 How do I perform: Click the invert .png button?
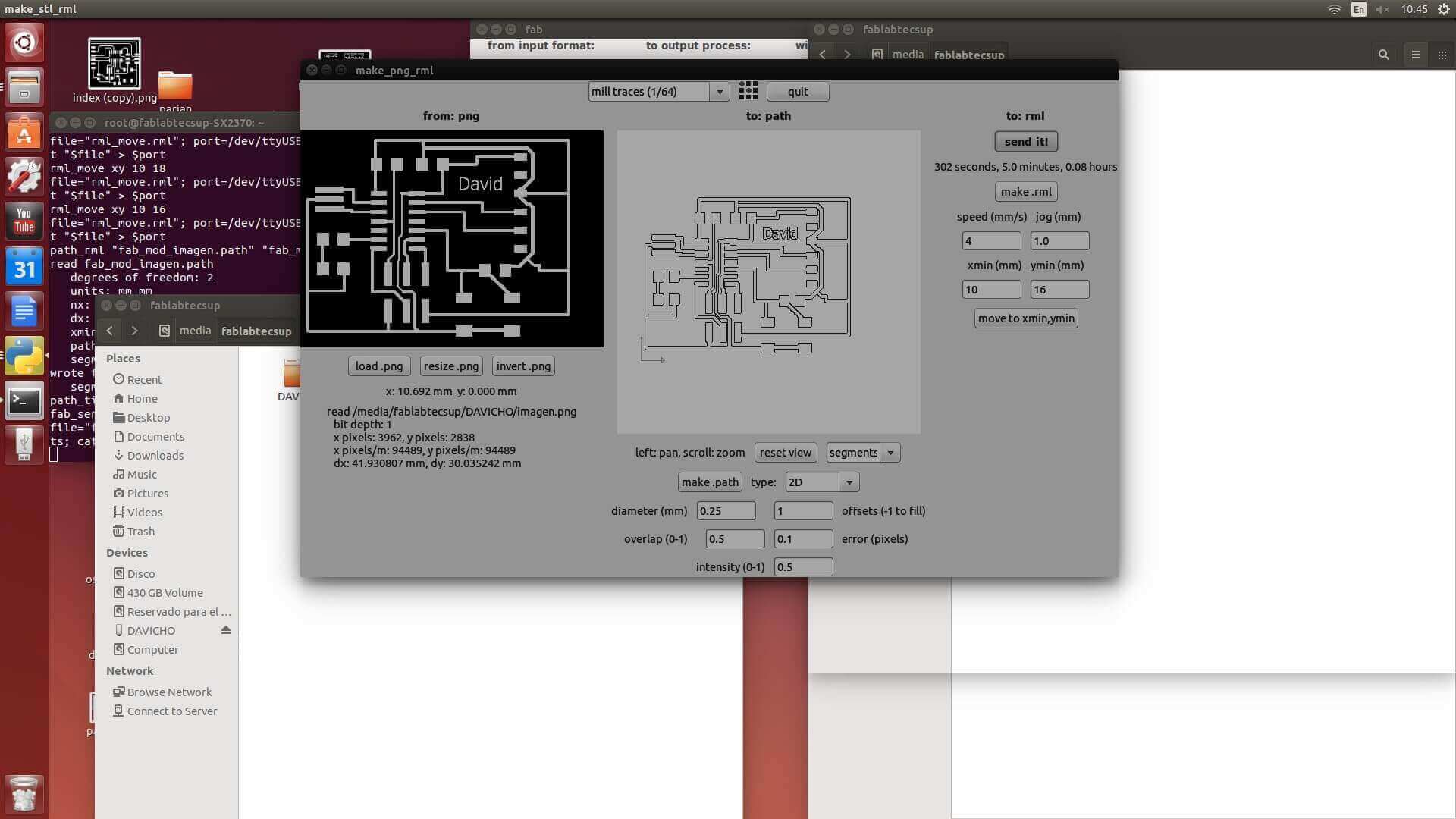(x=523, y=366)
